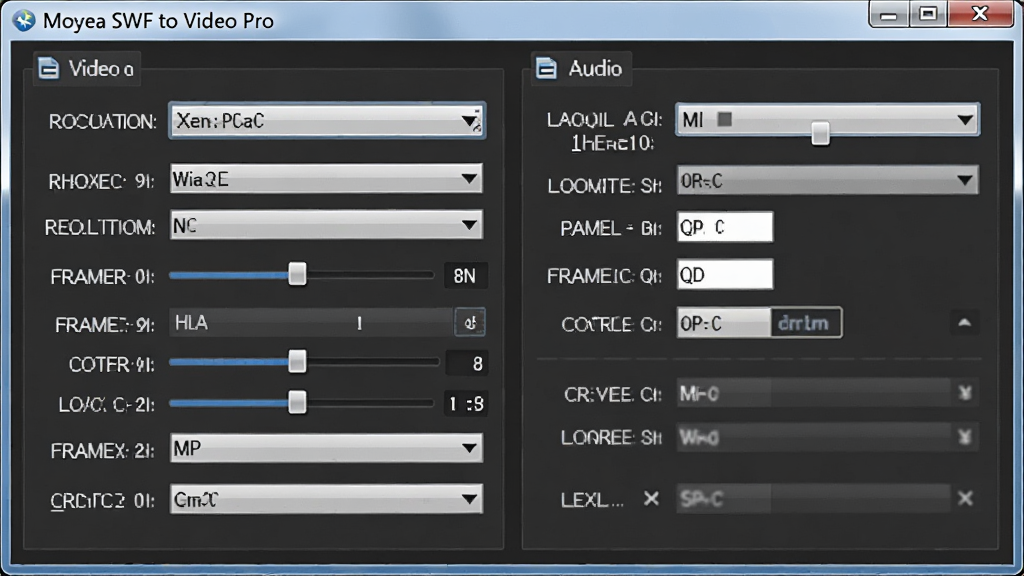Open the ROCUATION dropdown showing Xen:PCaC
The height and width of the screenshot is (576, 1024).
click(x=327, y=121)
